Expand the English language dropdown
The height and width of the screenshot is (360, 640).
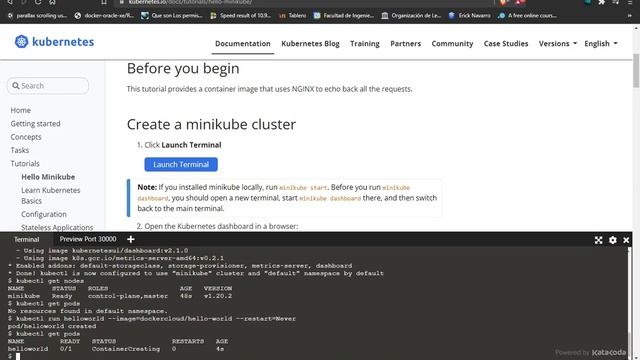pos(600,44)
